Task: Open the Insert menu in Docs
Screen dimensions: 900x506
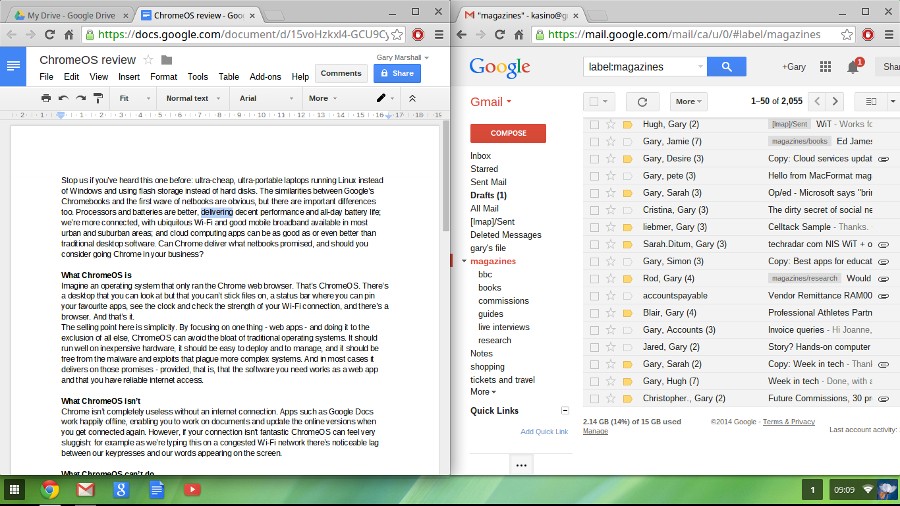Action: [x=128, y=77]
